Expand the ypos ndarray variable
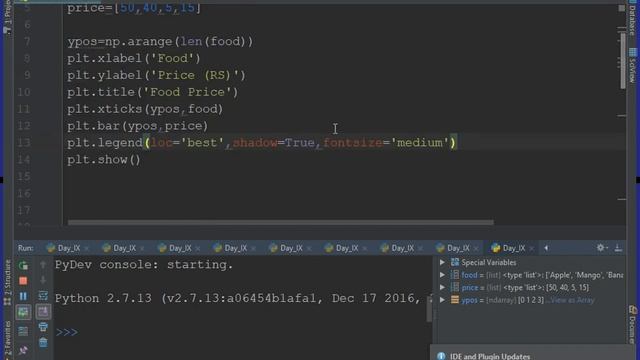Screen dimensions: 640x360 (x=442, y=300)
